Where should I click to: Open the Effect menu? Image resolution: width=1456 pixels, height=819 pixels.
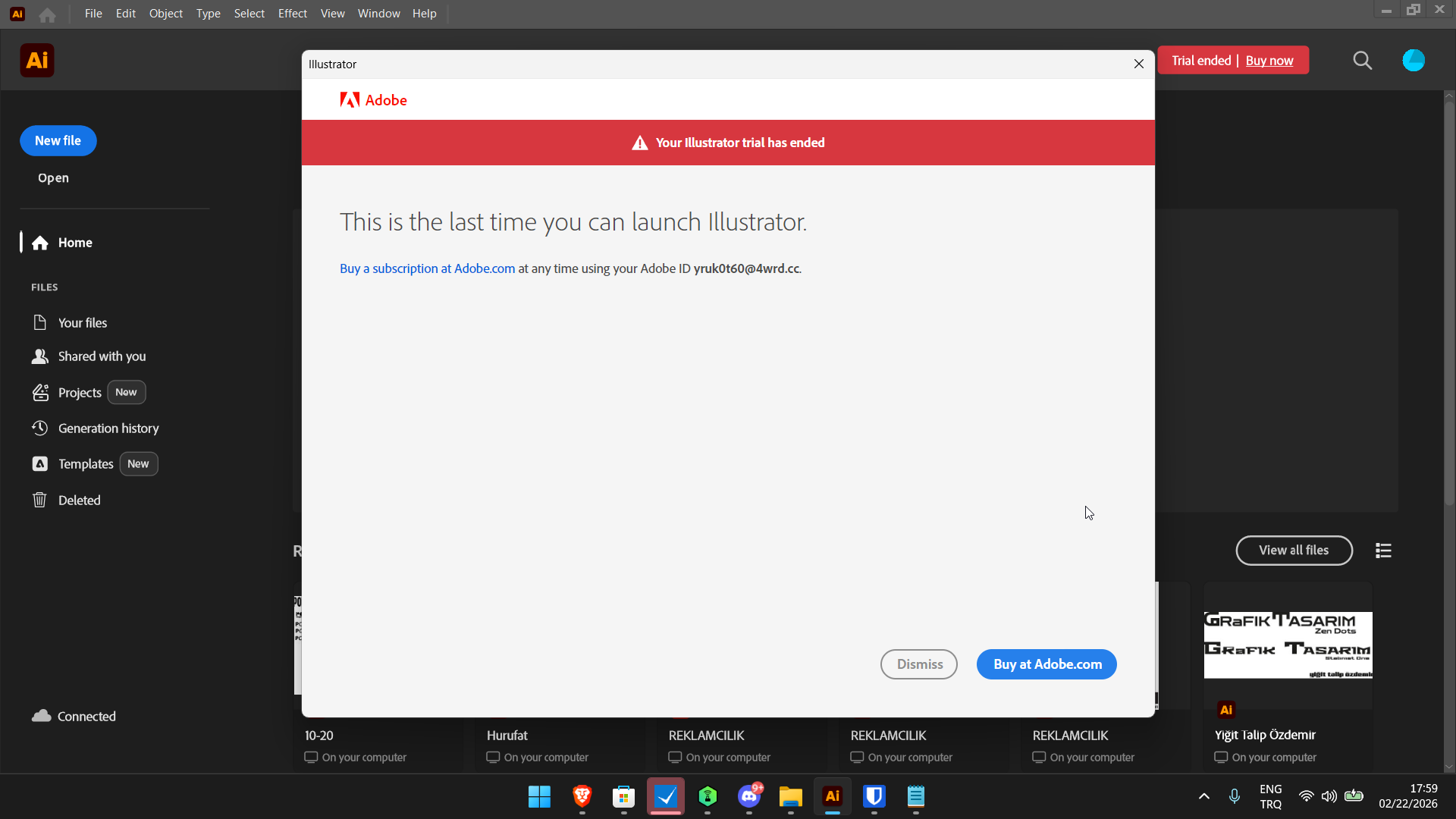(x=293, y=14)
